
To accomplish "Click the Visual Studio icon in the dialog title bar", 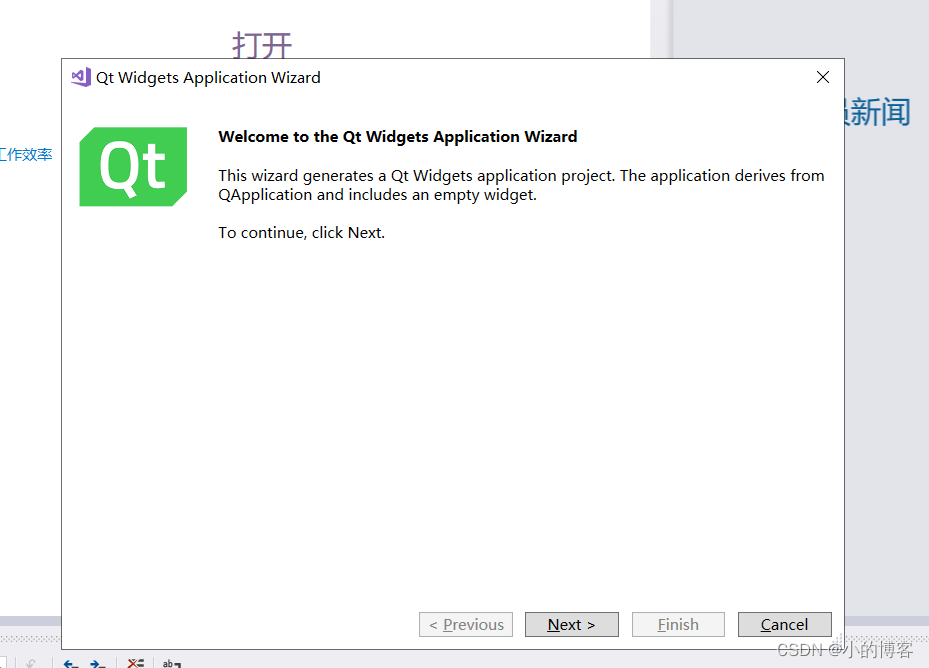I will pos(79,76).
